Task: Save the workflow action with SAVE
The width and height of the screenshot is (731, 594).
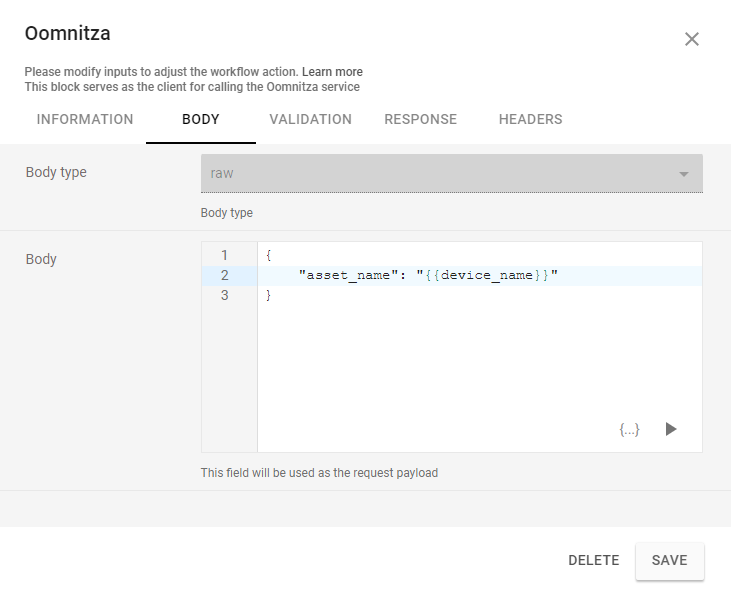Action: tap(669, 560)
